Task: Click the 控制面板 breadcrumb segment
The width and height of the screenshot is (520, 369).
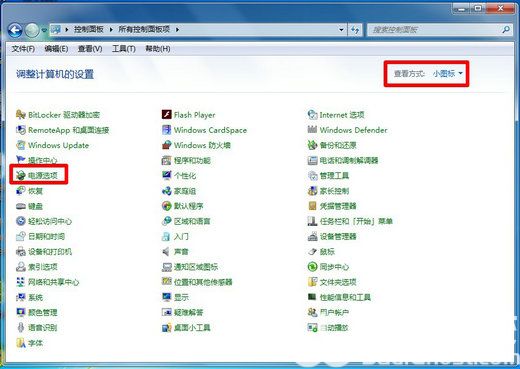Action: click(x=89, y=29)
